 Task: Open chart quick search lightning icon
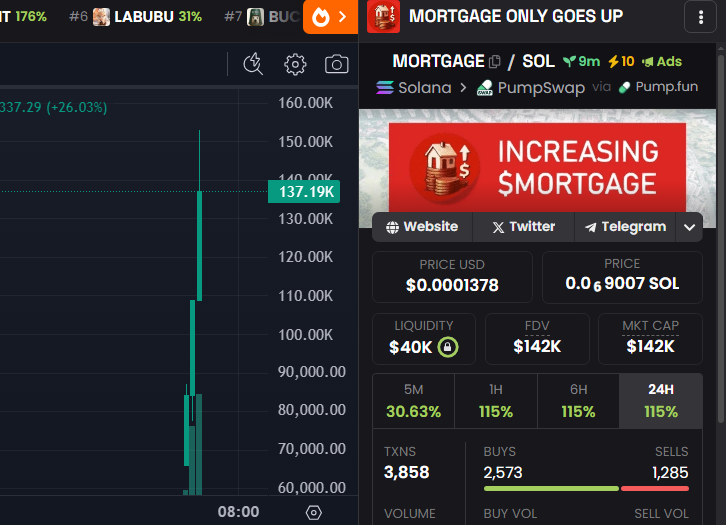(253, 64)
